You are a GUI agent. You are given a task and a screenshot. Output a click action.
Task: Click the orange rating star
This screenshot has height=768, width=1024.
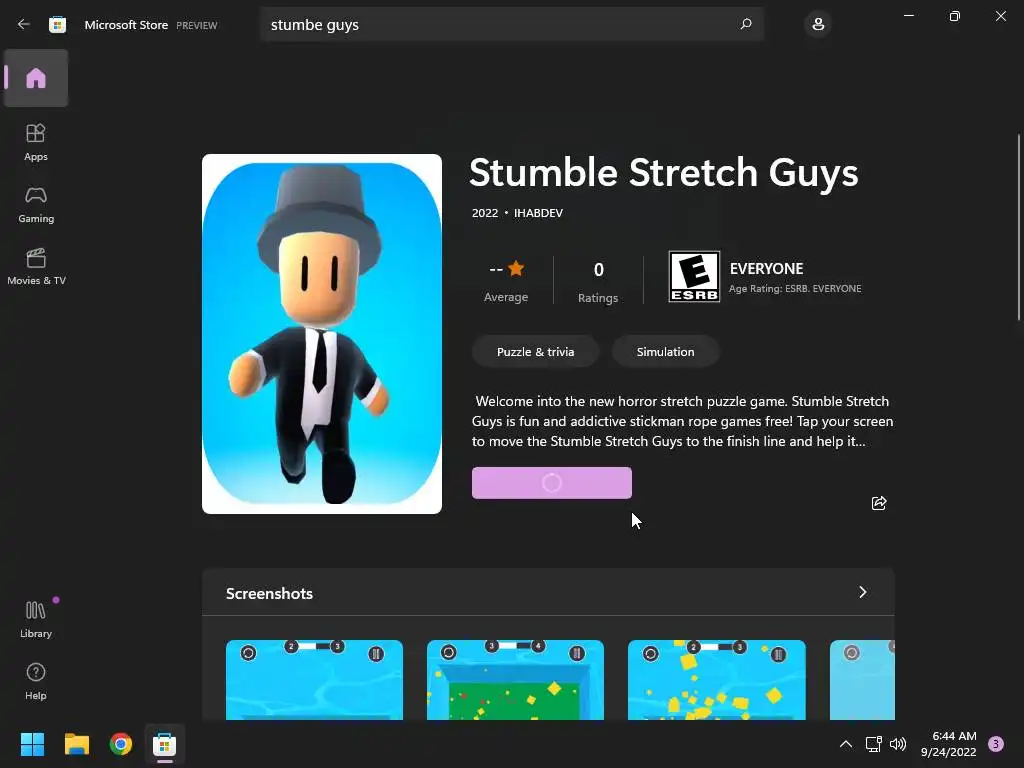pyautogui.click(x=516, y=268)
